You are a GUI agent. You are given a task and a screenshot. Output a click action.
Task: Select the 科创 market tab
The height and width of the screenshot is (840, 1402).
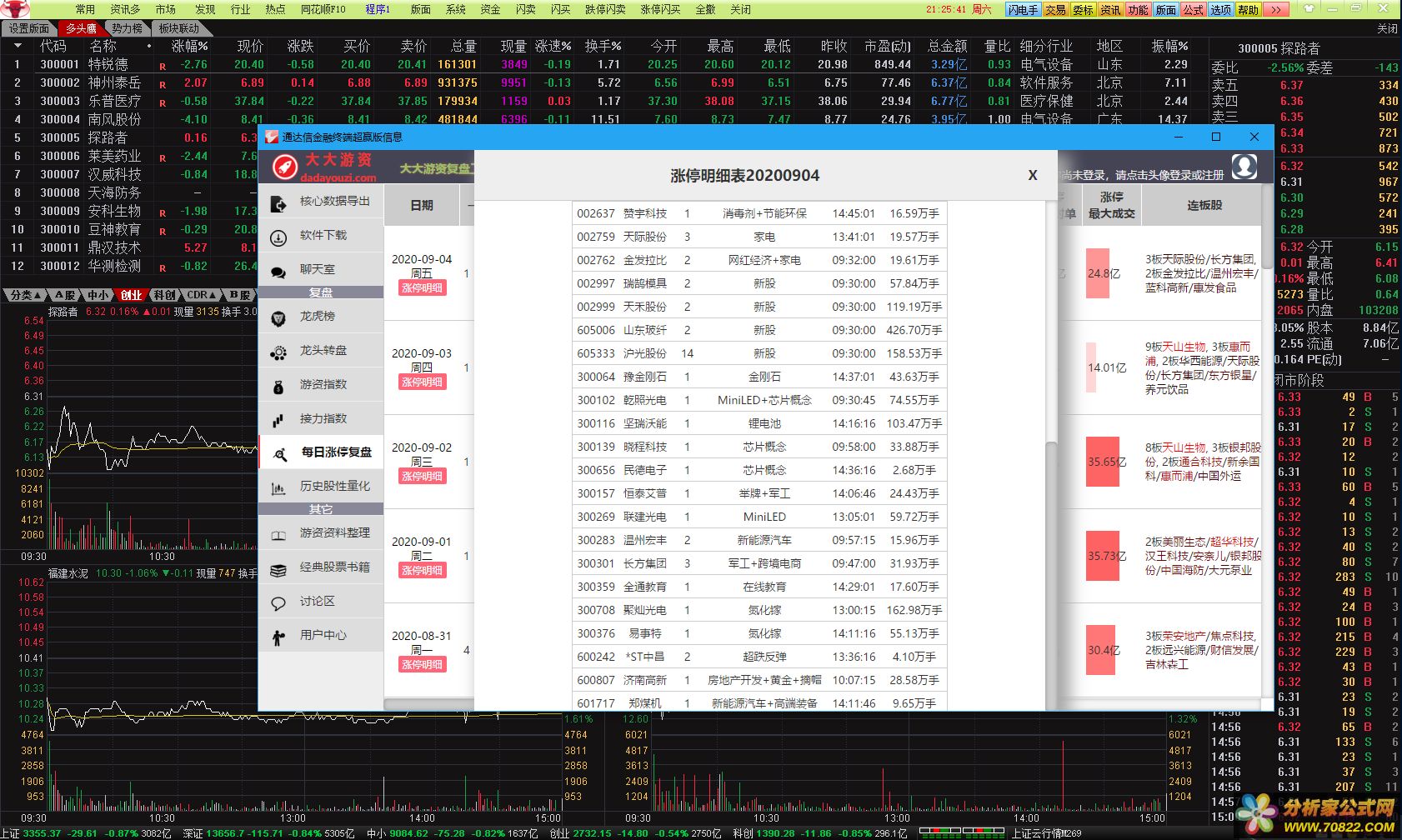(x=164, y=295)
